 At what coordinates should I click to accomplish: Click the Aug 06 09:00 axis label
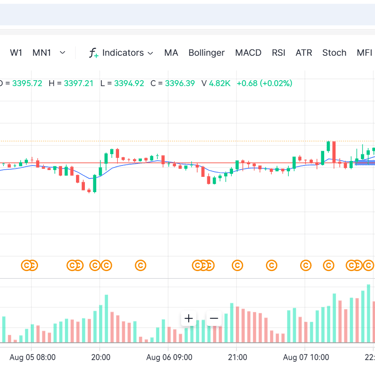click(x=169, y=357)
